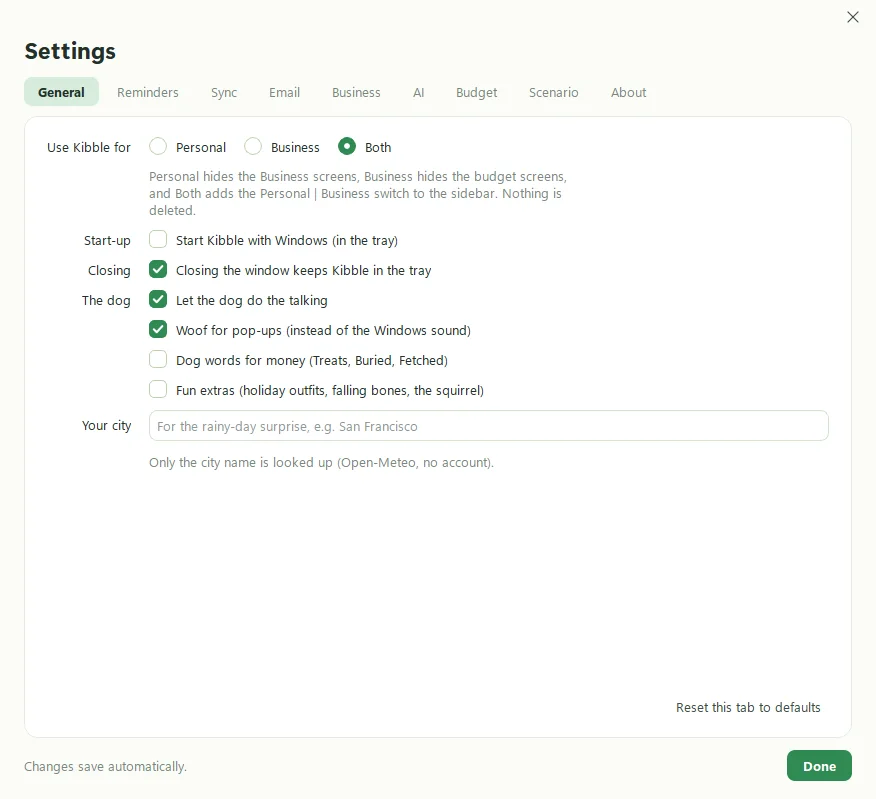Image resolution: width=876 pixels, height=799 pixels.
Task: Click the 'Personal hides the Business screens' description
Action: point(358,193)
